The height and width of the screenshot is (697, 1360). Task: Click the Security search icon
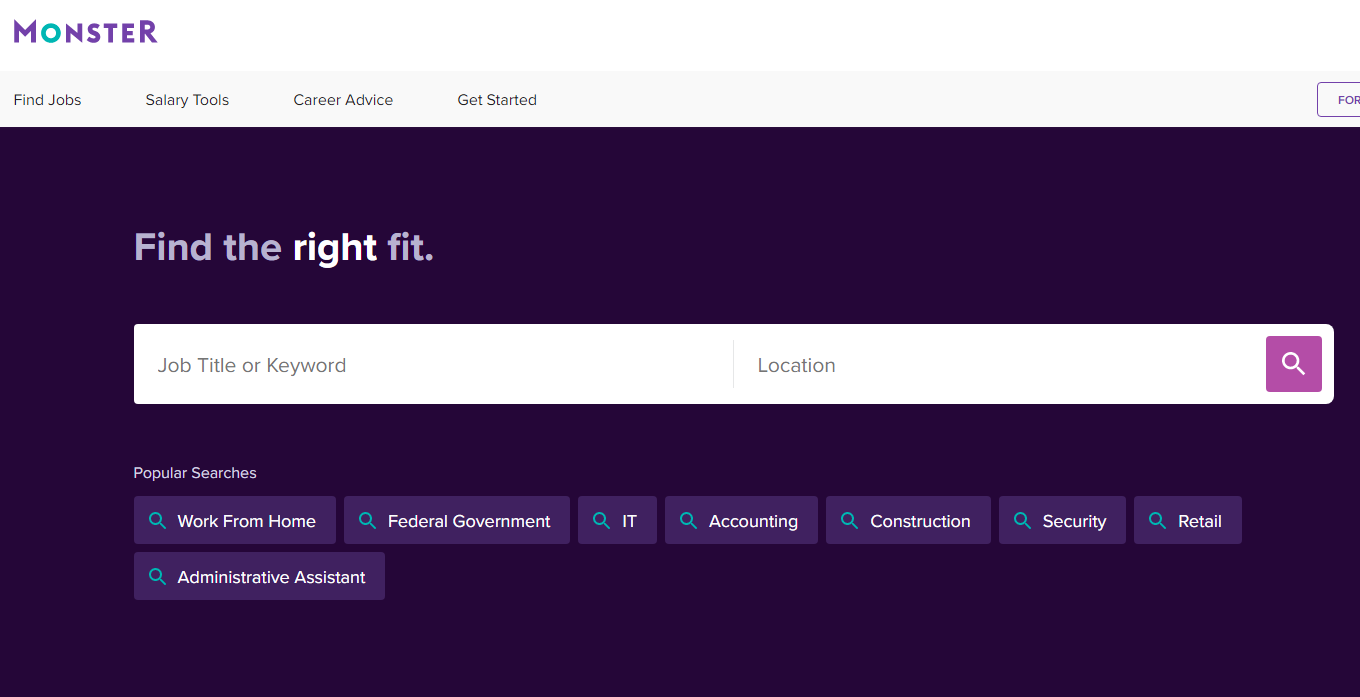[1022, 521]
